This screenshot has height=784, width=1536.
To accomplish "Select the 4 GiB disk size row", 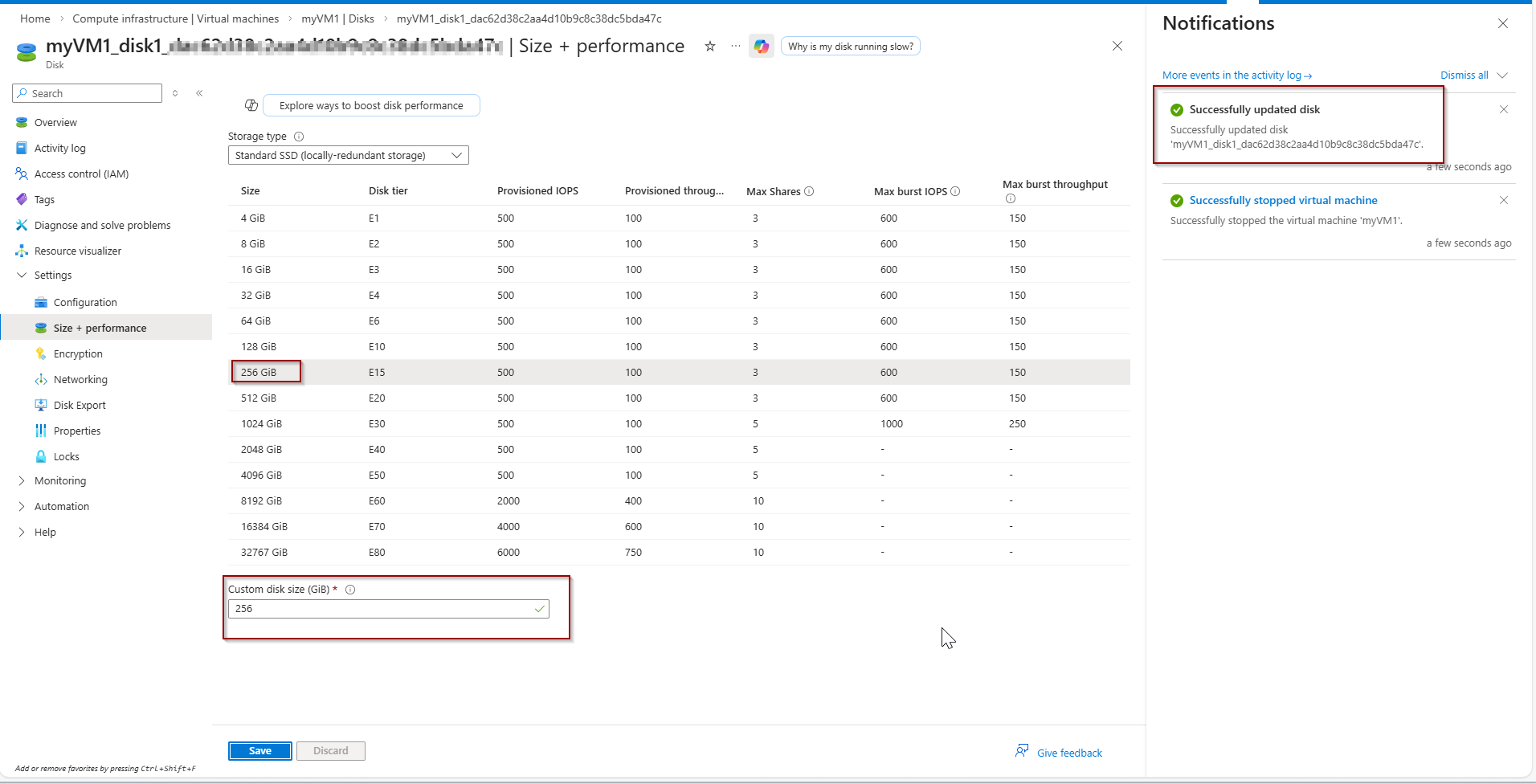I will [679, 218].
